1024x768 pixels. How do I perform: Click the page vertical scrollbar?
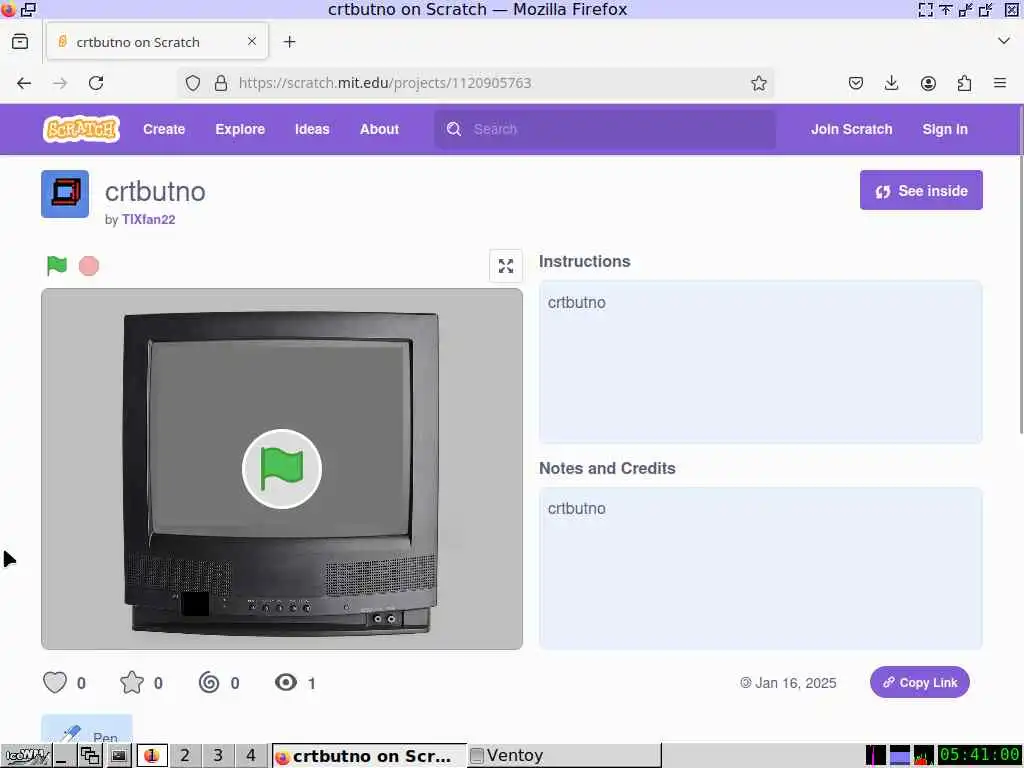[x=1021, y=294]
